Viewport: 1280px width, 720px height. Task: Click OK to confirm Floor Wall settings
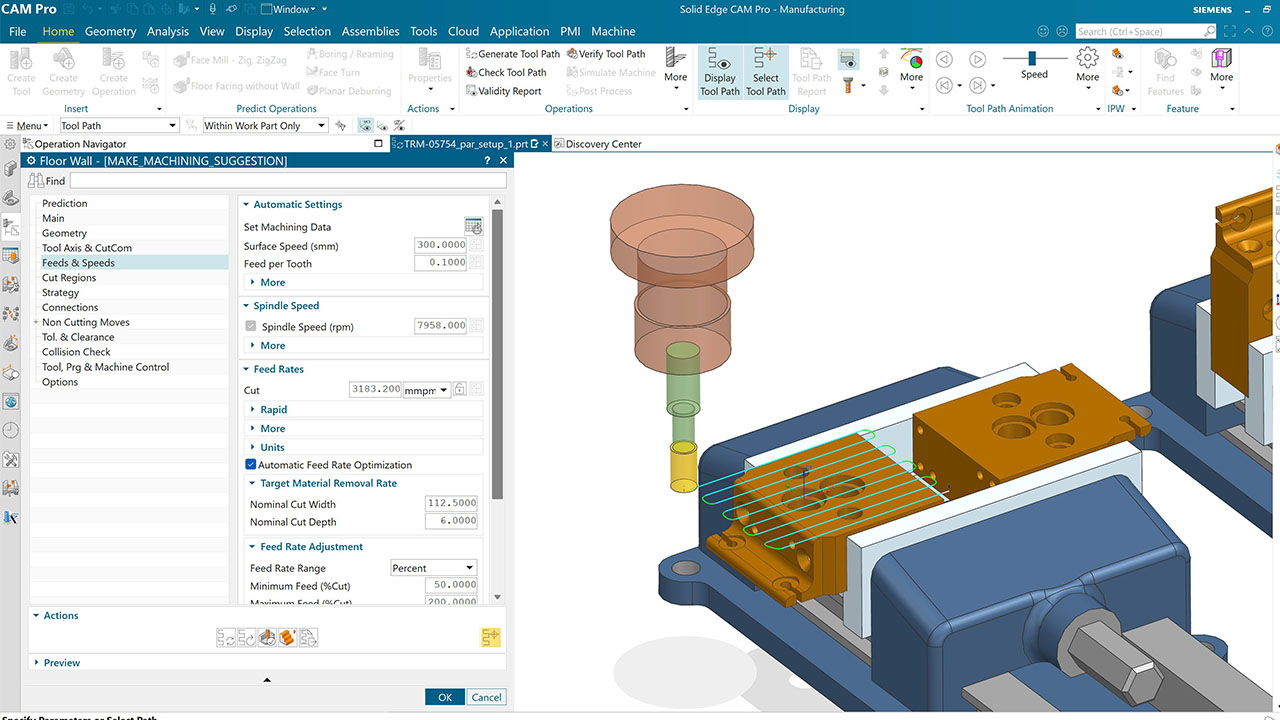click(444, 696)
